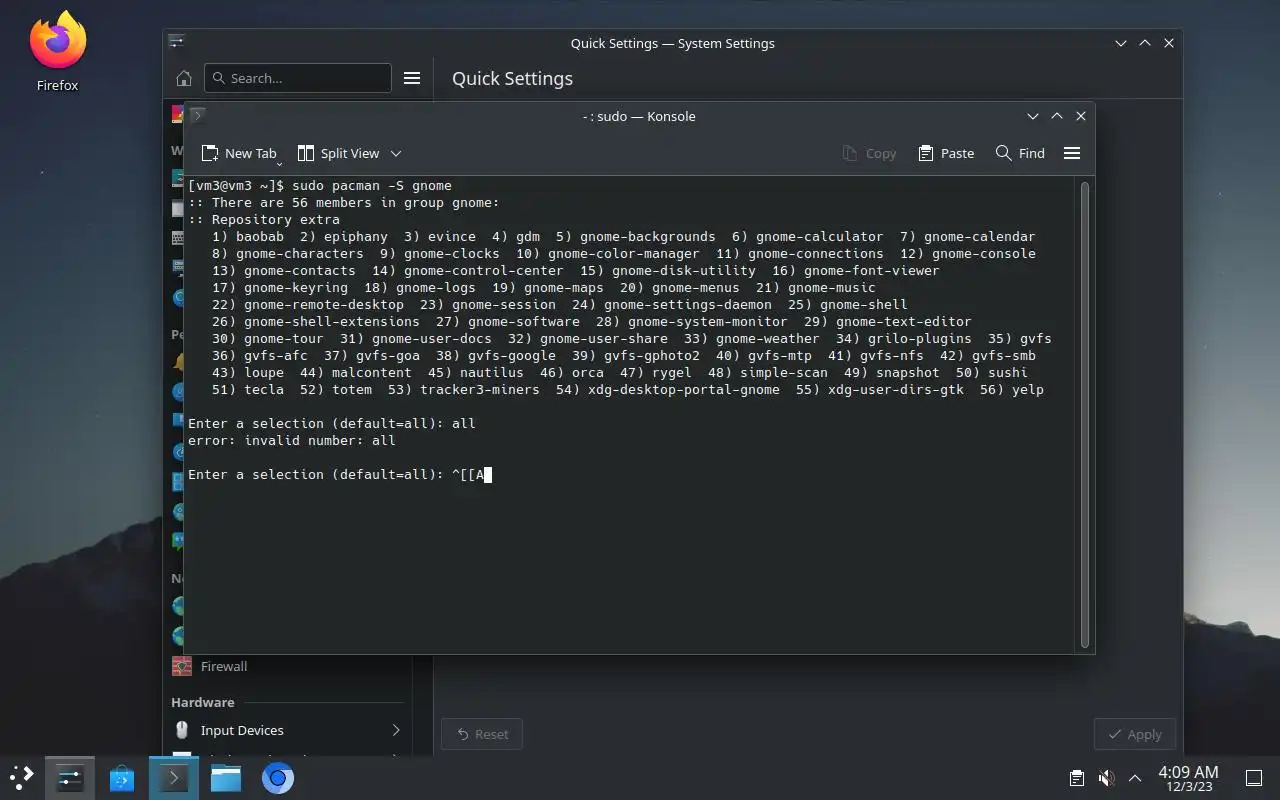Click the ':: Repository extra' line
1280x800 pixels.
(x=264, y=219)
